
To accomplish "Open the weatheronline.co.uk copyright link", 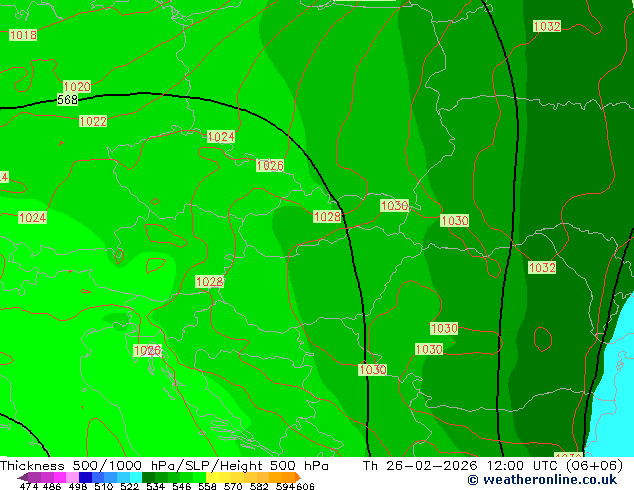I will 543,480.
